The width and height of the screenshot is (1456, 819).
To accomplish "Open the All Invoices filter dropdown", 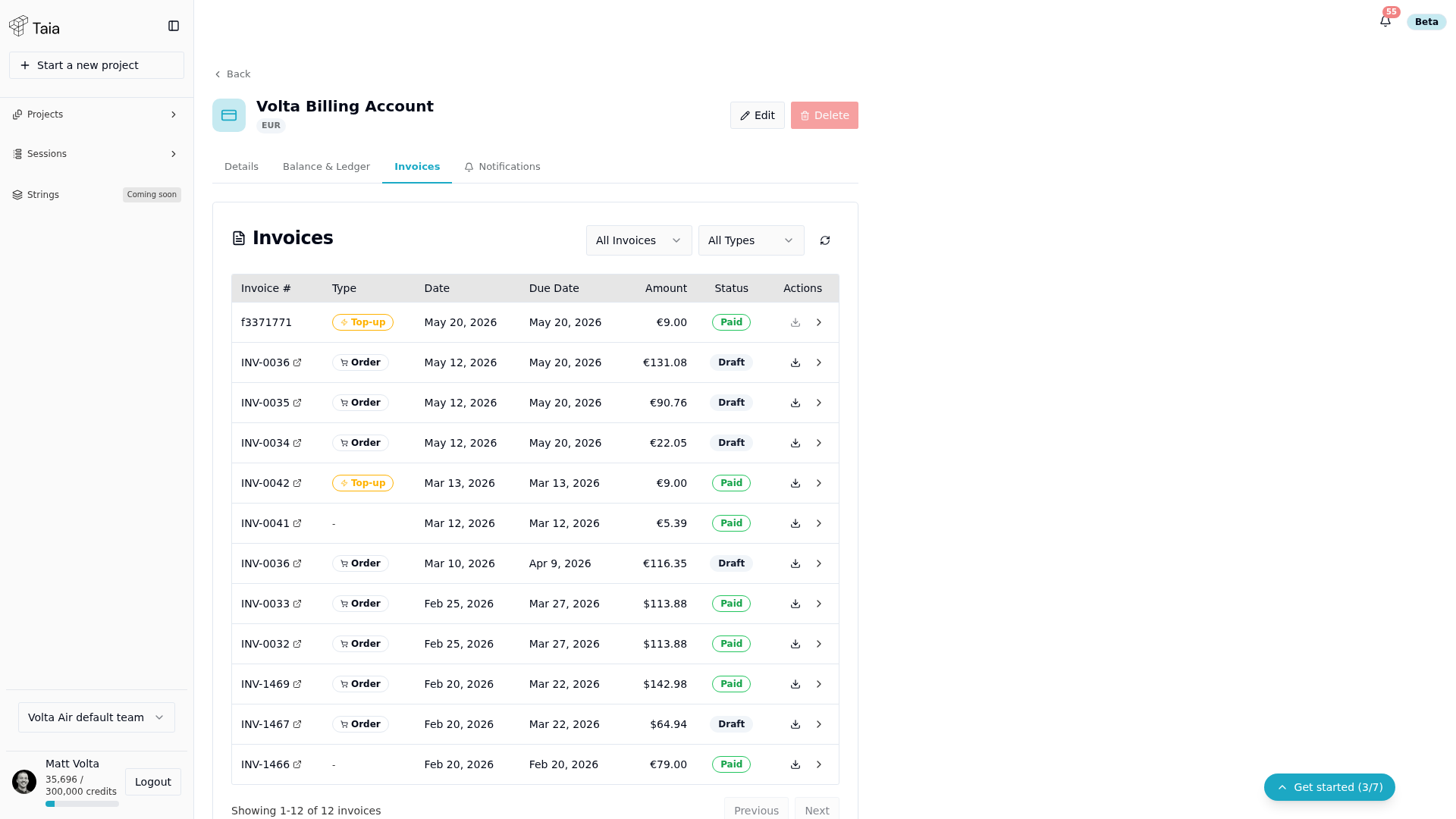I will point(639,240).
